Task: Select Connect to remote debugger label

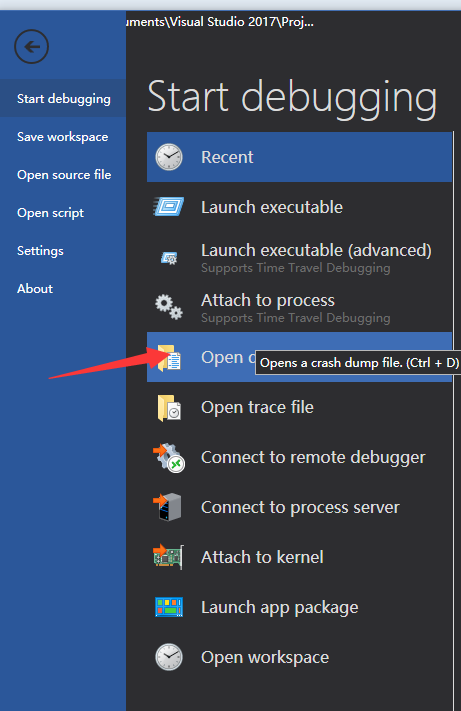Action: pyautogui.click(x=313, y=457)
